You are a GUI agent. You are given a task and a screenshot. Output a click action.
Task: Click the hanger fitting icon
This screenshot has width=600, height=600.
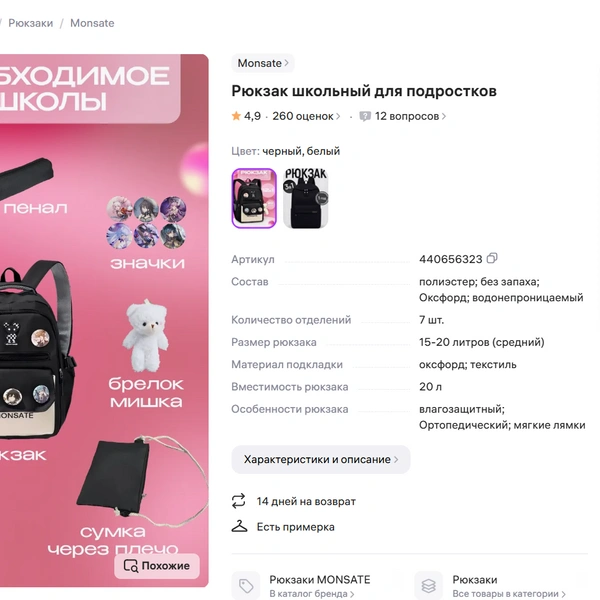(x=240, y=527)
